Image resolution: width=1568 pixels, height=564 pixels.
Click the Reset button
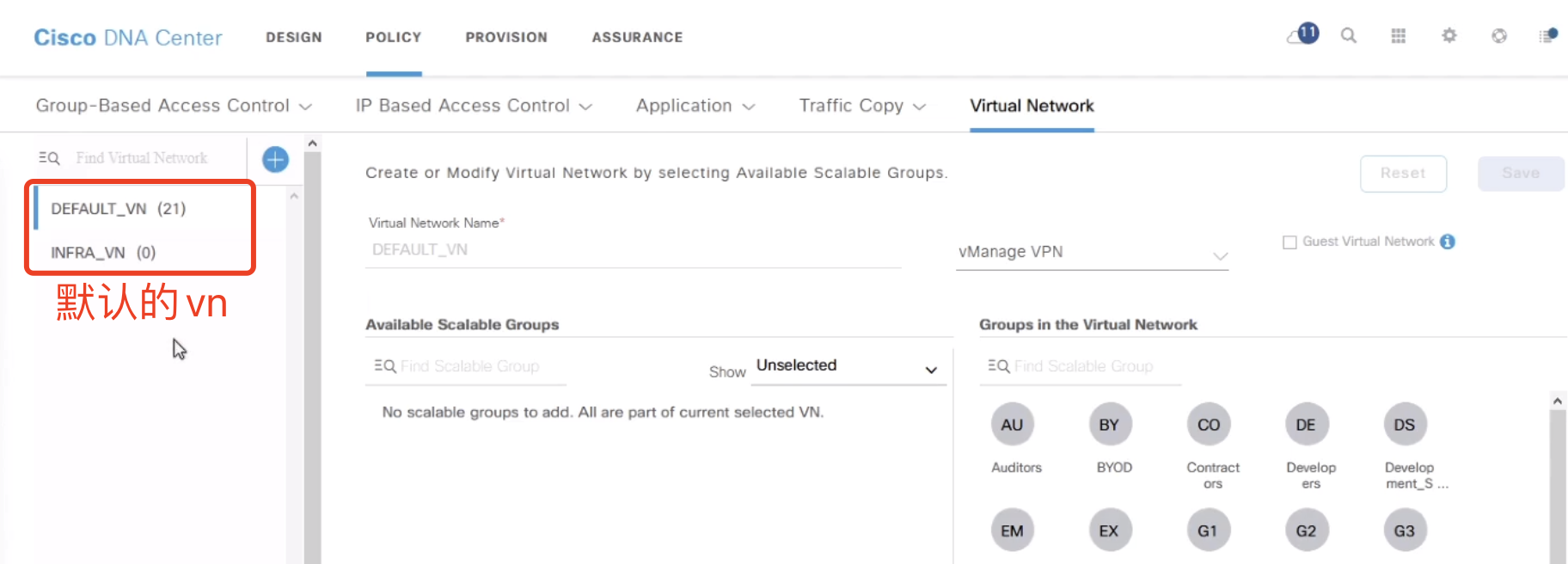[x=1403, y=174]
